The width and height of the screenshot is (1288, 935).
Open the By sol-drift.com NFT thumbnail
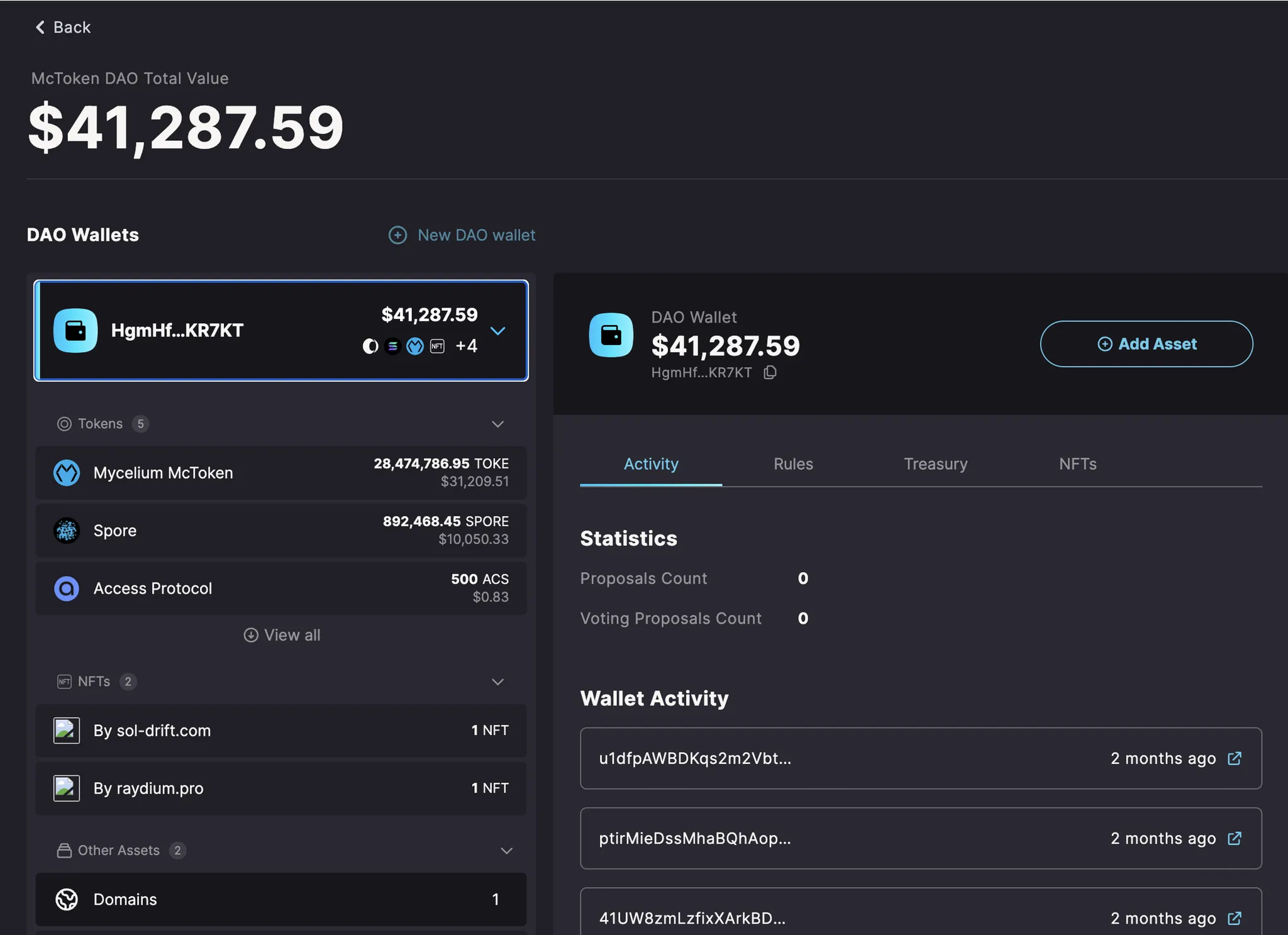tap(67, 731)
